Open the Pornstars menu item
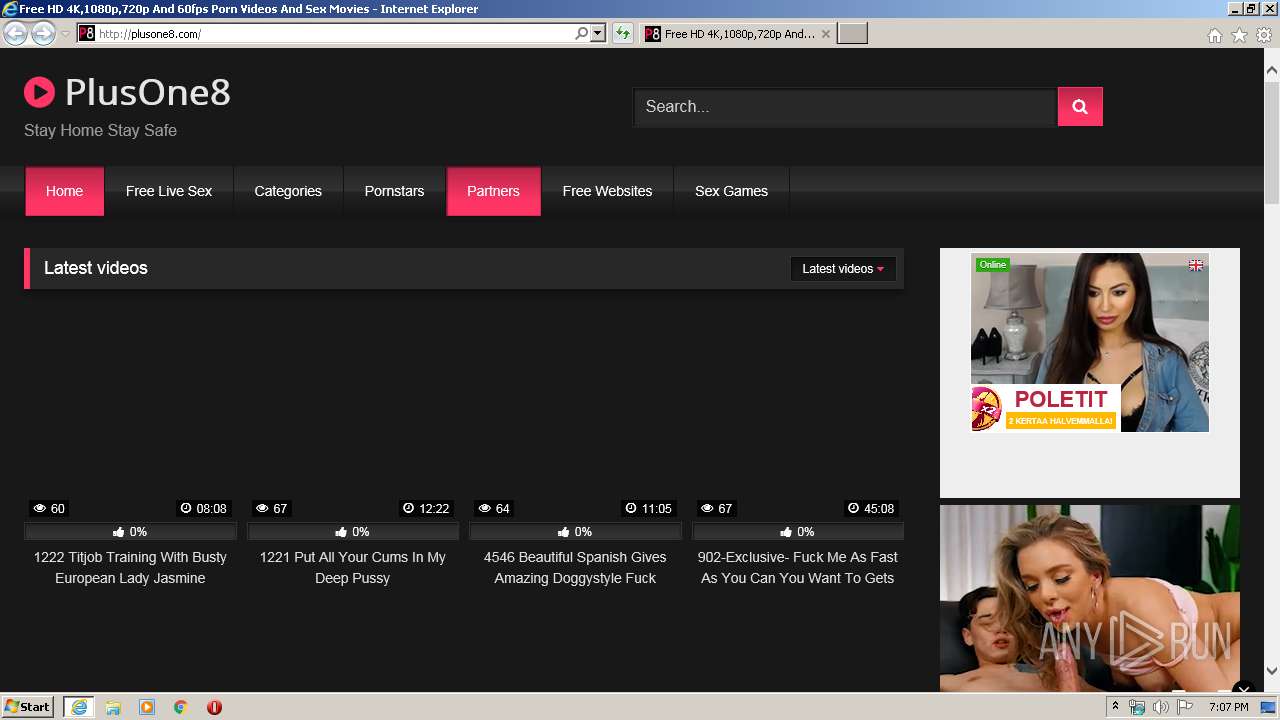This screenshot has width=1280, height=720. tap(394, 191)
